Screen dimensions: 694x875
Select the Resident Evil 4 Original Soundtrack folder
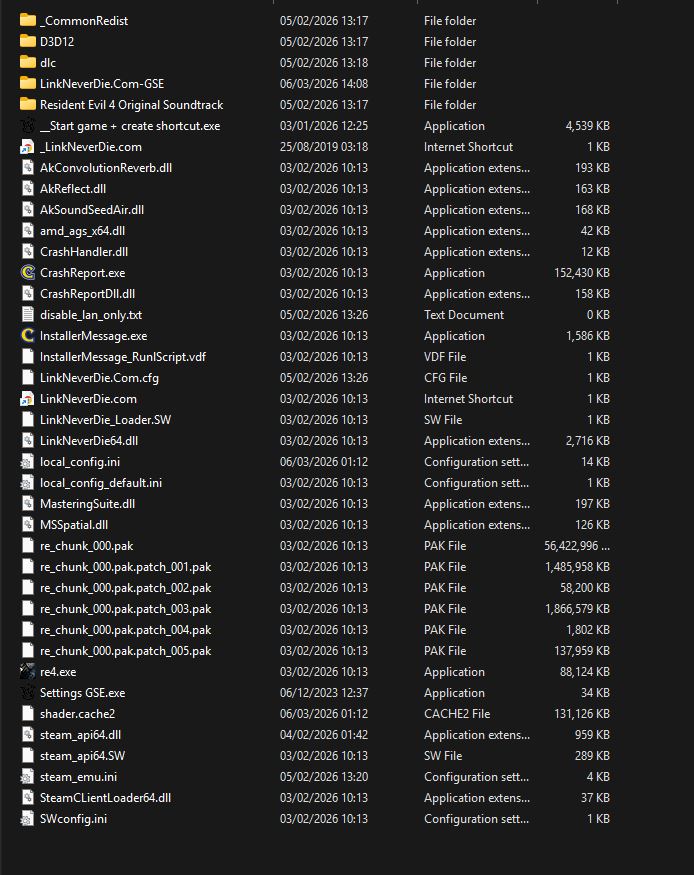131,105
